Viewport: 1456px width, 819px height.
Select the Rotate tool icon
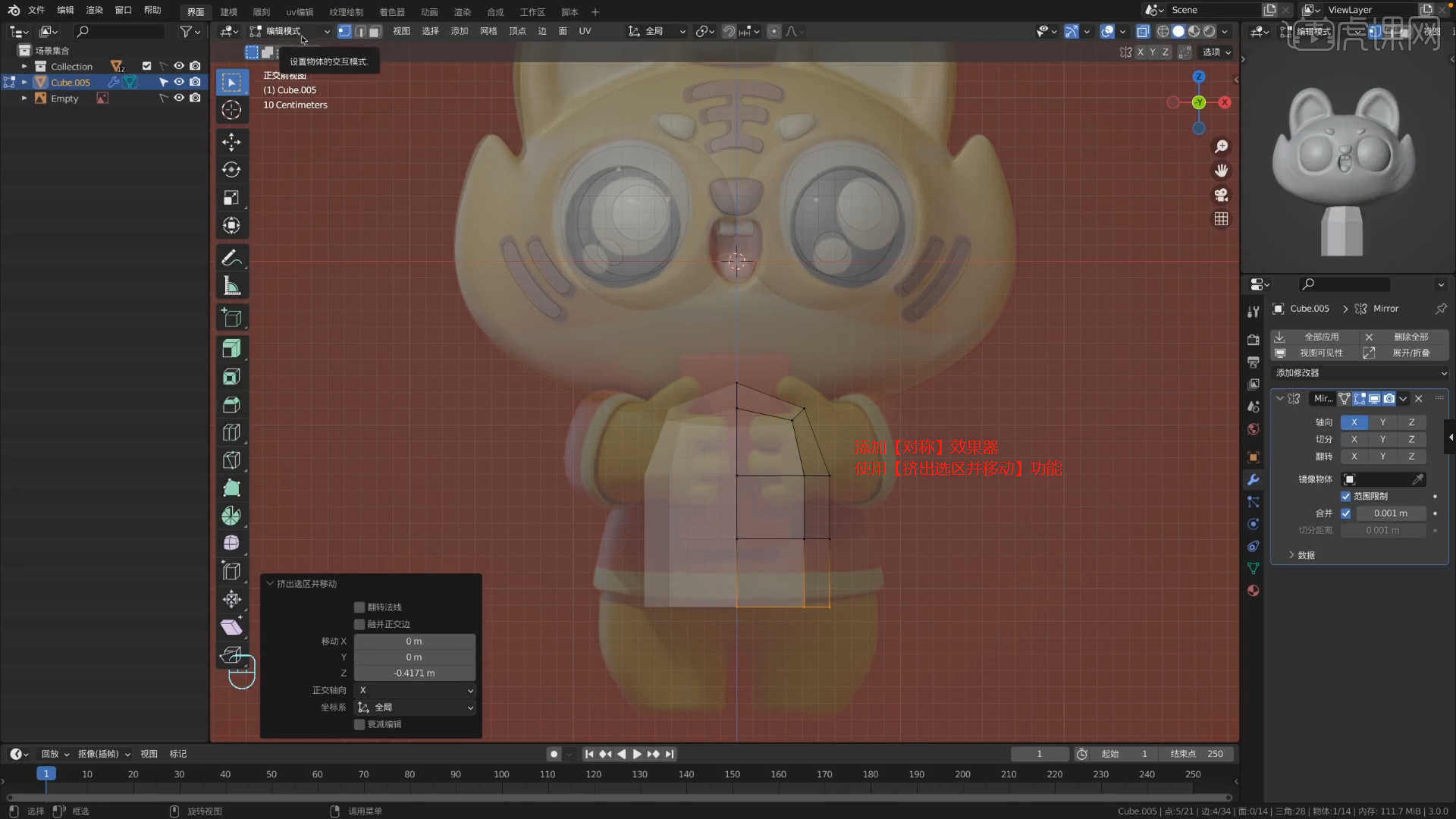click(x=231, y=170)
